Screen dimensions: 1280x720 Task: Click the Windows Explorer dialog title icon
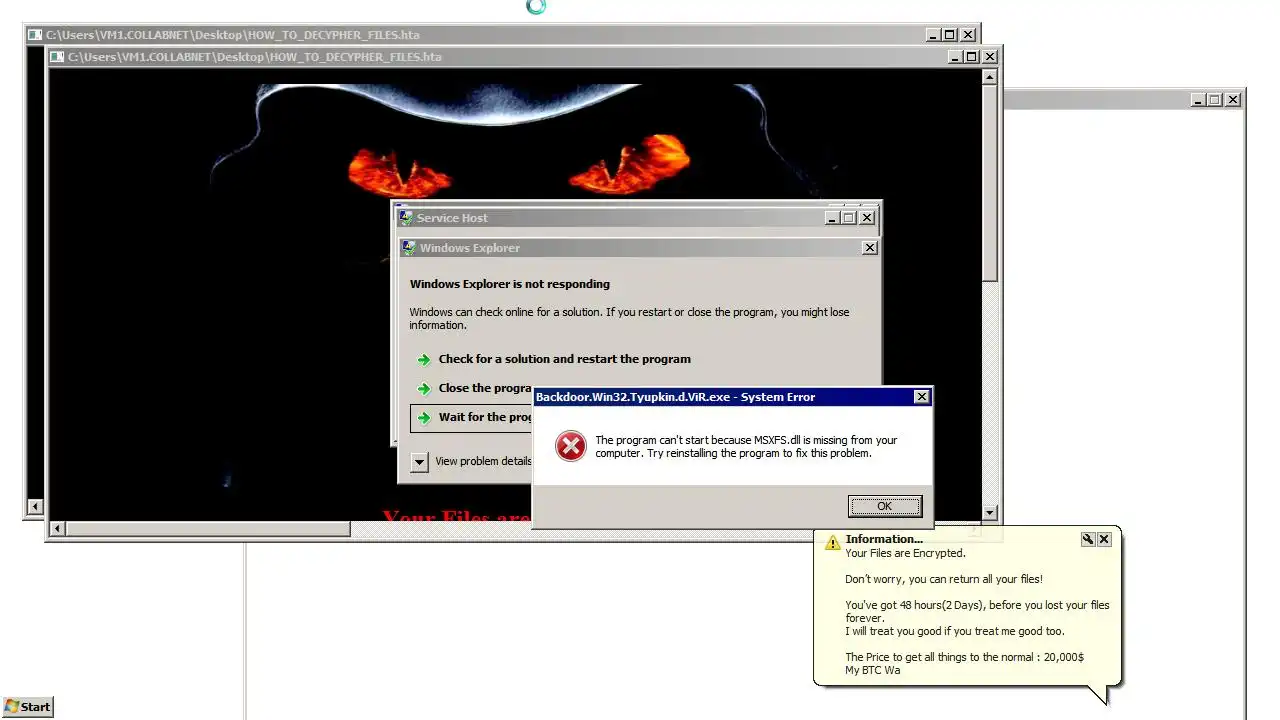click(x=408, y=248)
